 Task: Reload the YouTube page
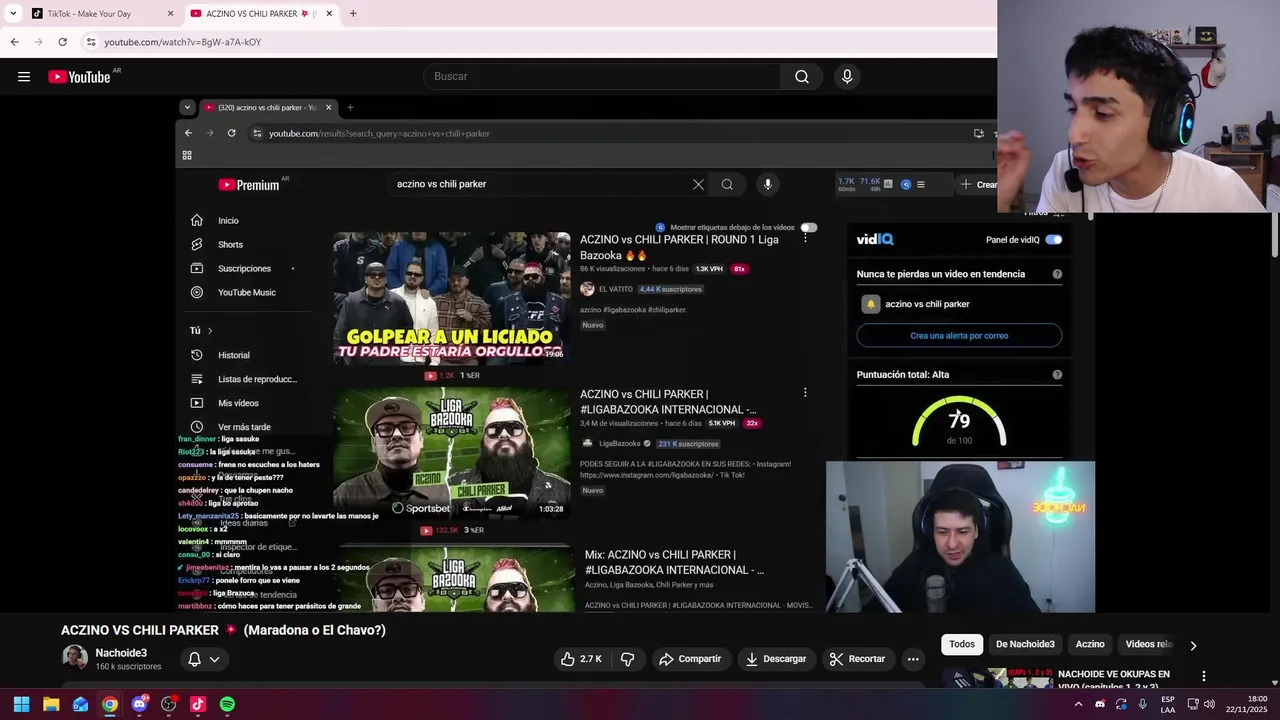tap(62, 42)
